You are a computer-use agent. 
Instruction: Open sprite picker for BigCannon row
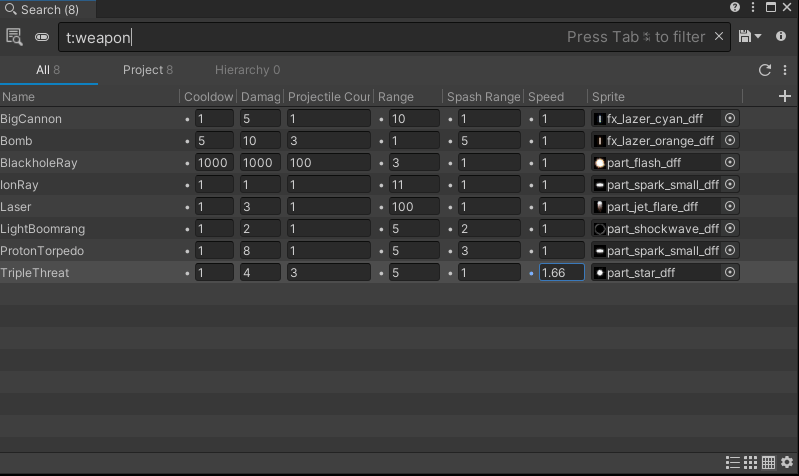pyautogui.click(x=730, y=119)
